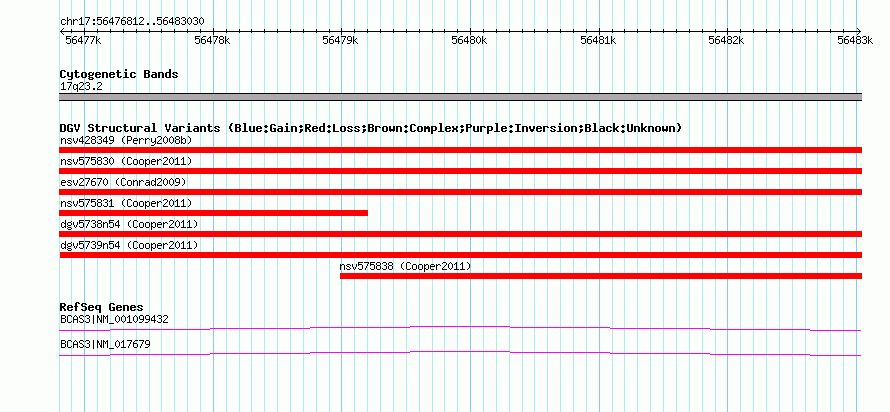Click the 56482k ruler tick label
Image resolution: width=890 pixels, height=412 pixels.
click(x=726, y=40)
